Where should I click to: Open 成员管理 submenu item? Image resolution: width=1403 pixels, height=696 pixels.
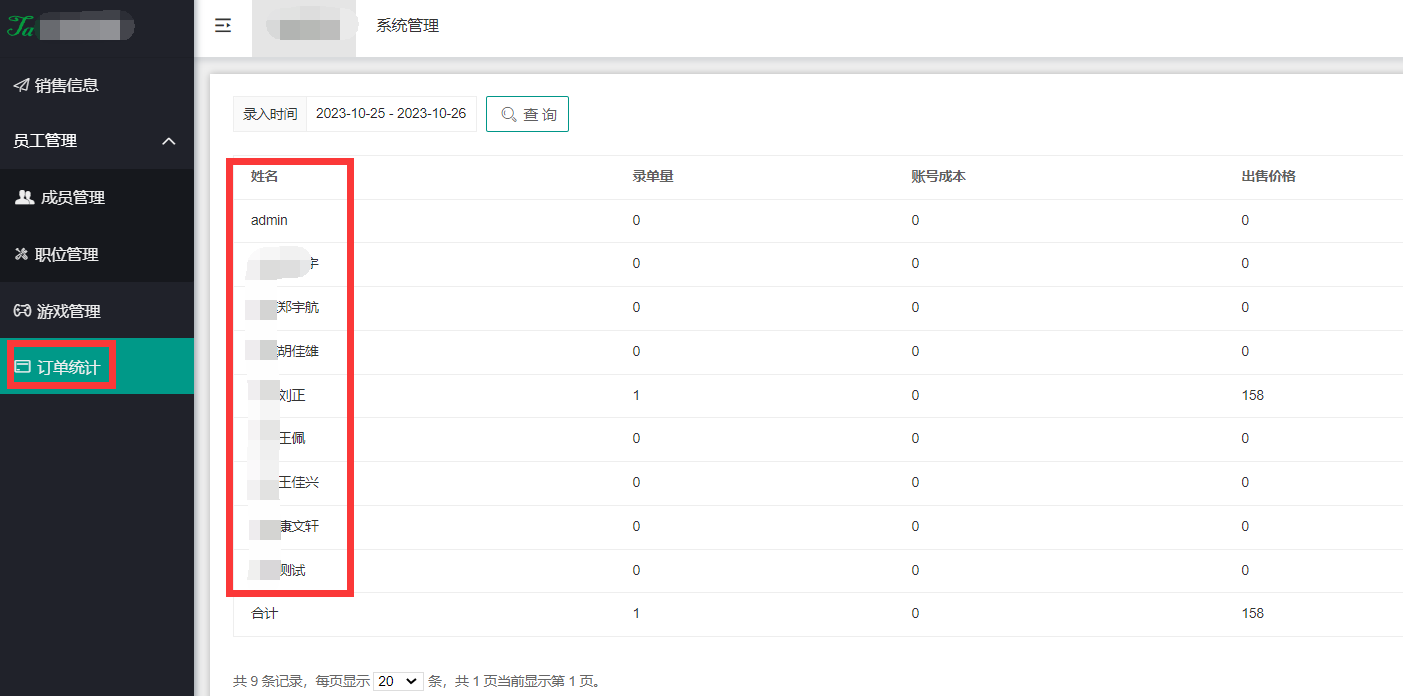point(97,197)
